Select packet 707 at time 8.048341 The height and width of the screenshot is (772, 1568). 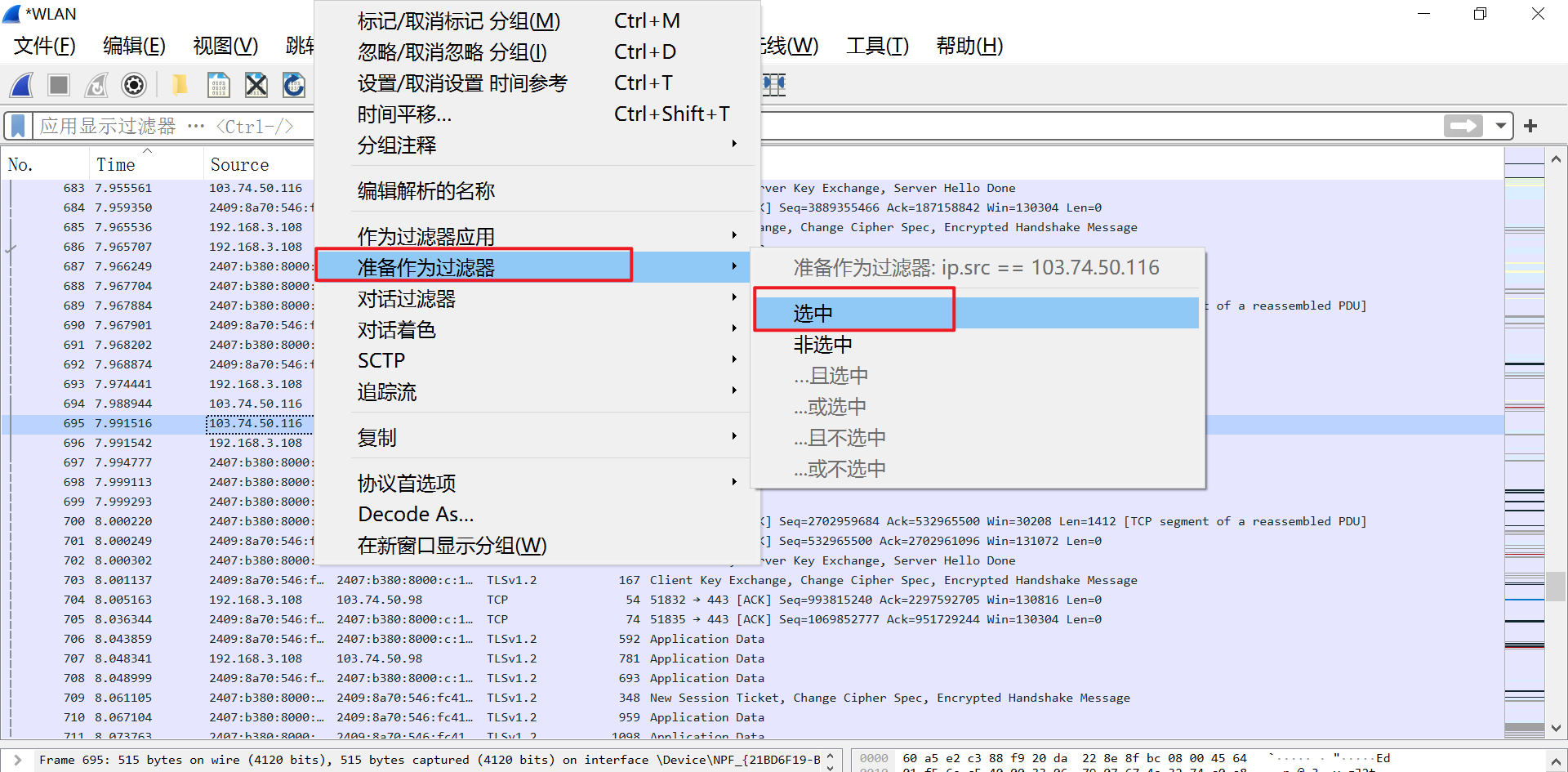pyautogui.click(x=752, y=658)
